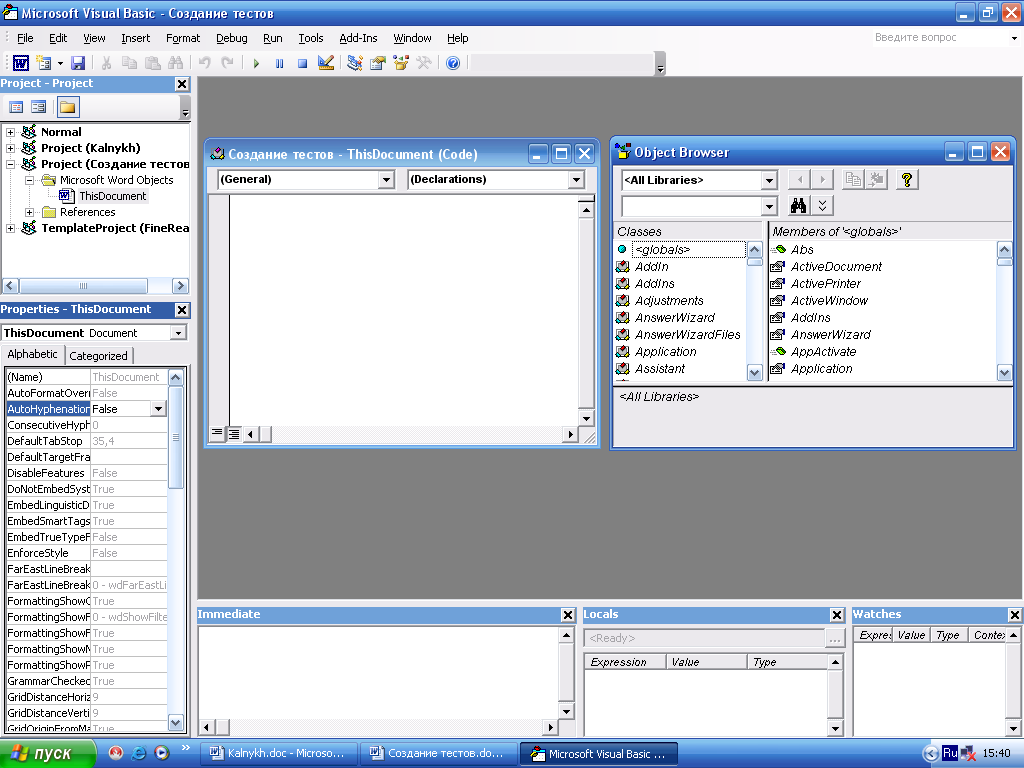Click the Locals call stack ellipsis button
The width and height of the screenshot is (1024, 768).
835,638
